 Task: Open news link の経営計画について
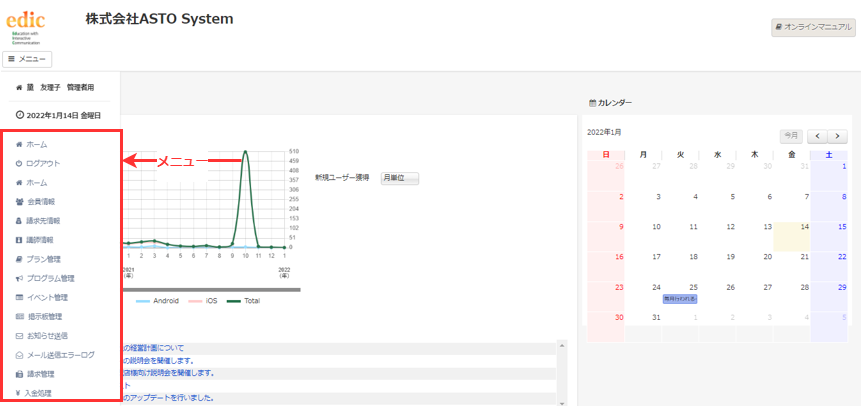(154, 348)
